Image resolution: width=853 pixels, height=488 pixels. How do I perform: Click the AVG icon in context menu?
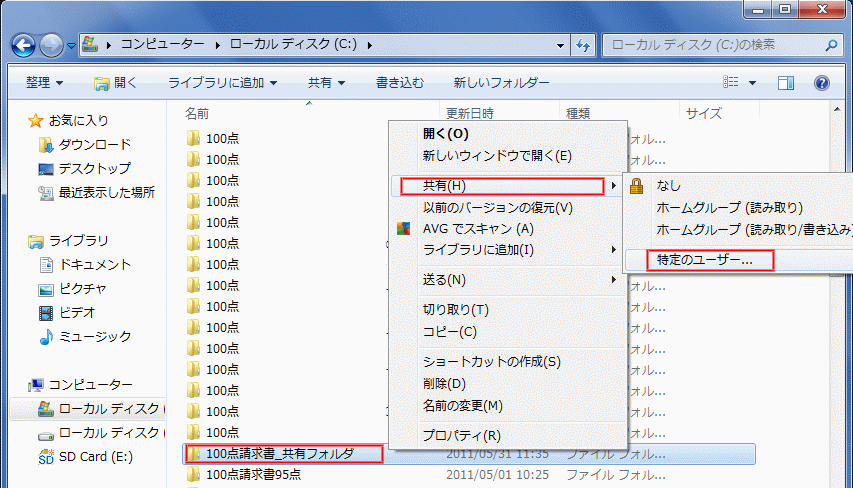403,228
